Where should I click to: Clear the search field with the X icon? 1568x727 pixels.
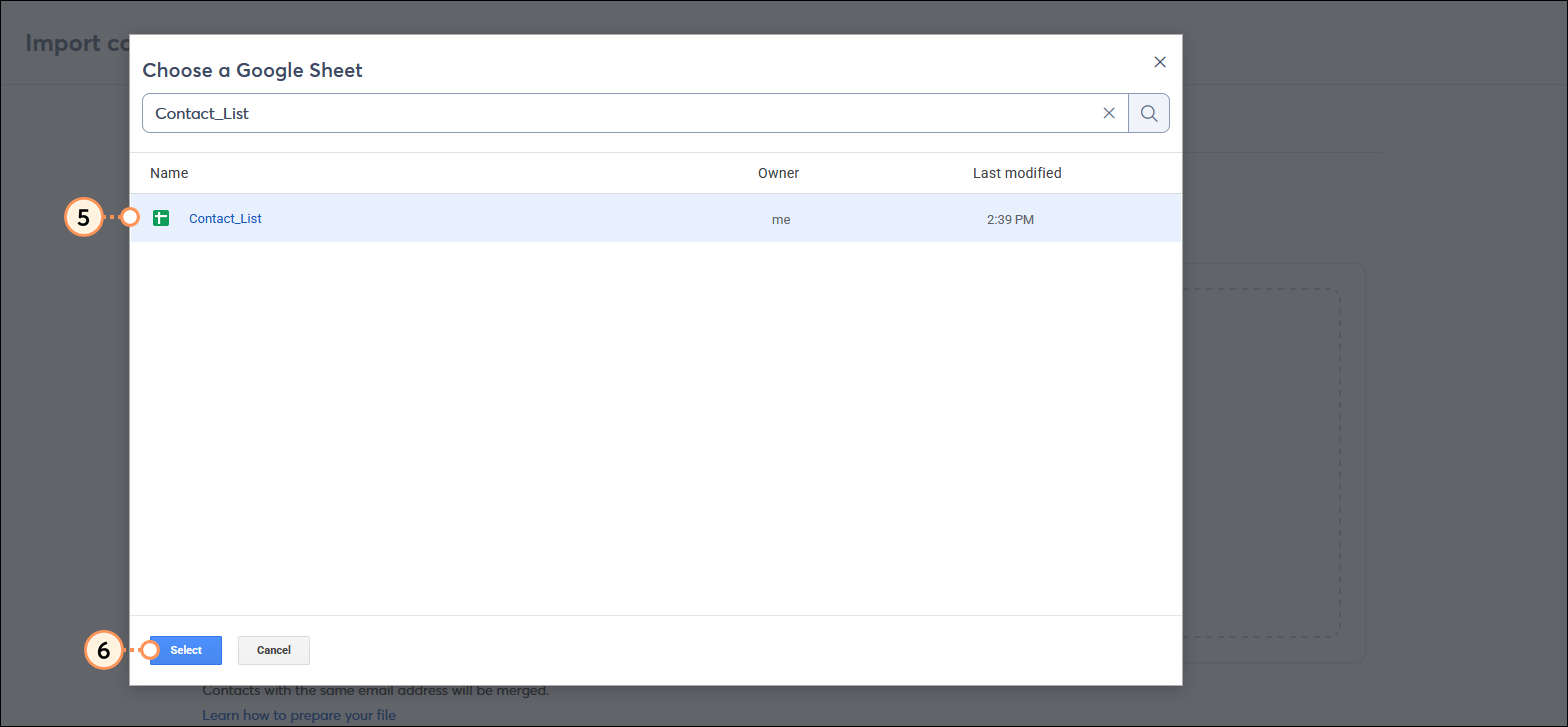pos(1109,113)
